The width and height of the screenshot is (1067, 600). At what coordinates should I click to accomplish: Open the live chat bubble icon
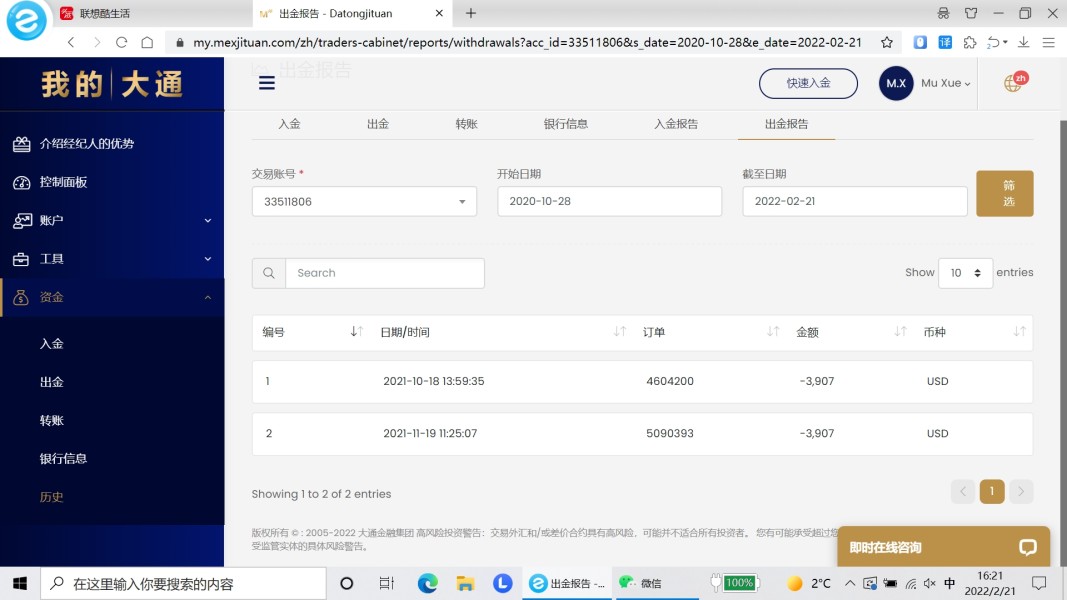[x=1028, y=547]
